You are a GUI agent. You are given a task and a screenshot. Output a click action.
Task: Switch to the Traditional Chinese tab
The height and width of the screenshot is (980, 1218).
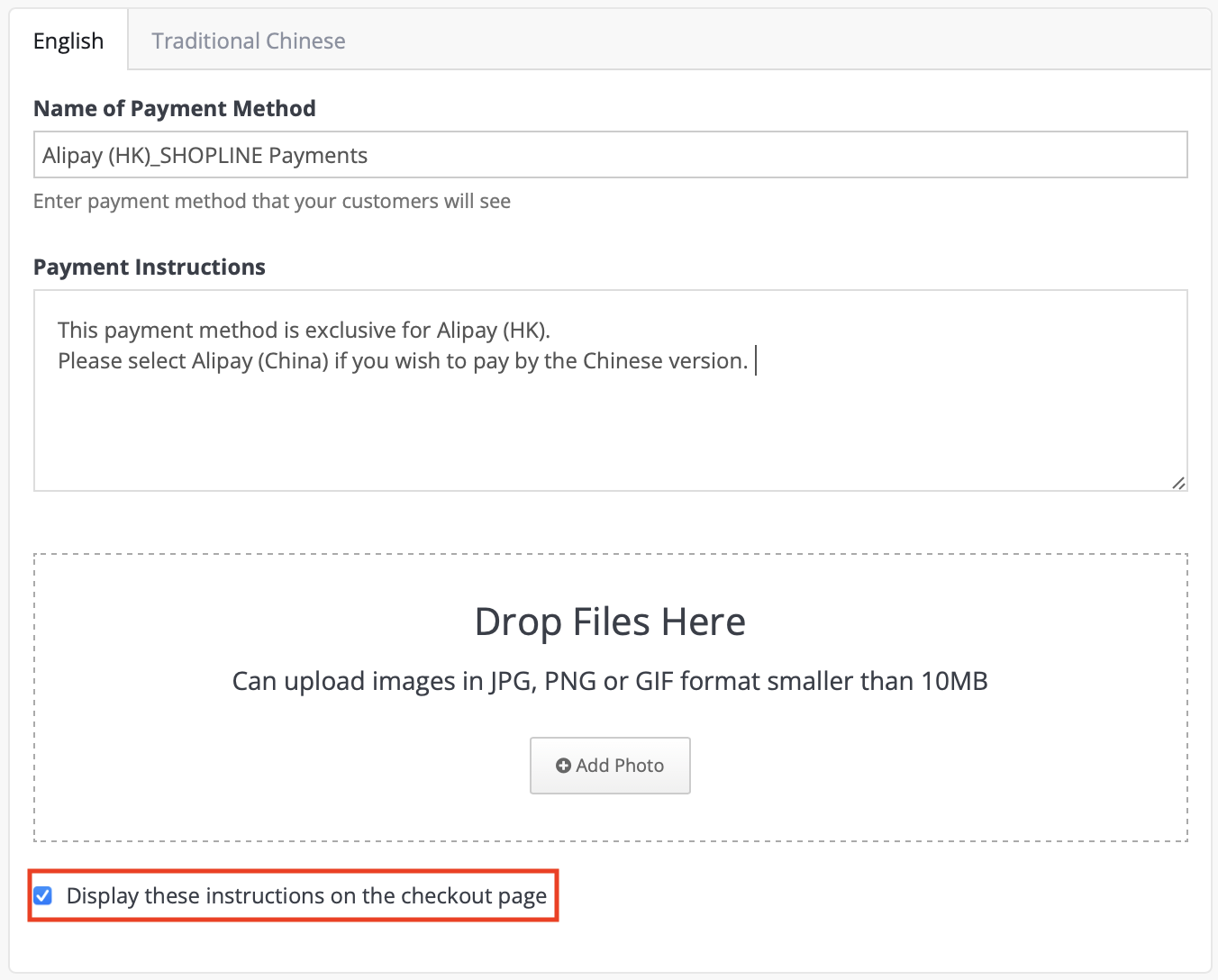click(248, 41)
